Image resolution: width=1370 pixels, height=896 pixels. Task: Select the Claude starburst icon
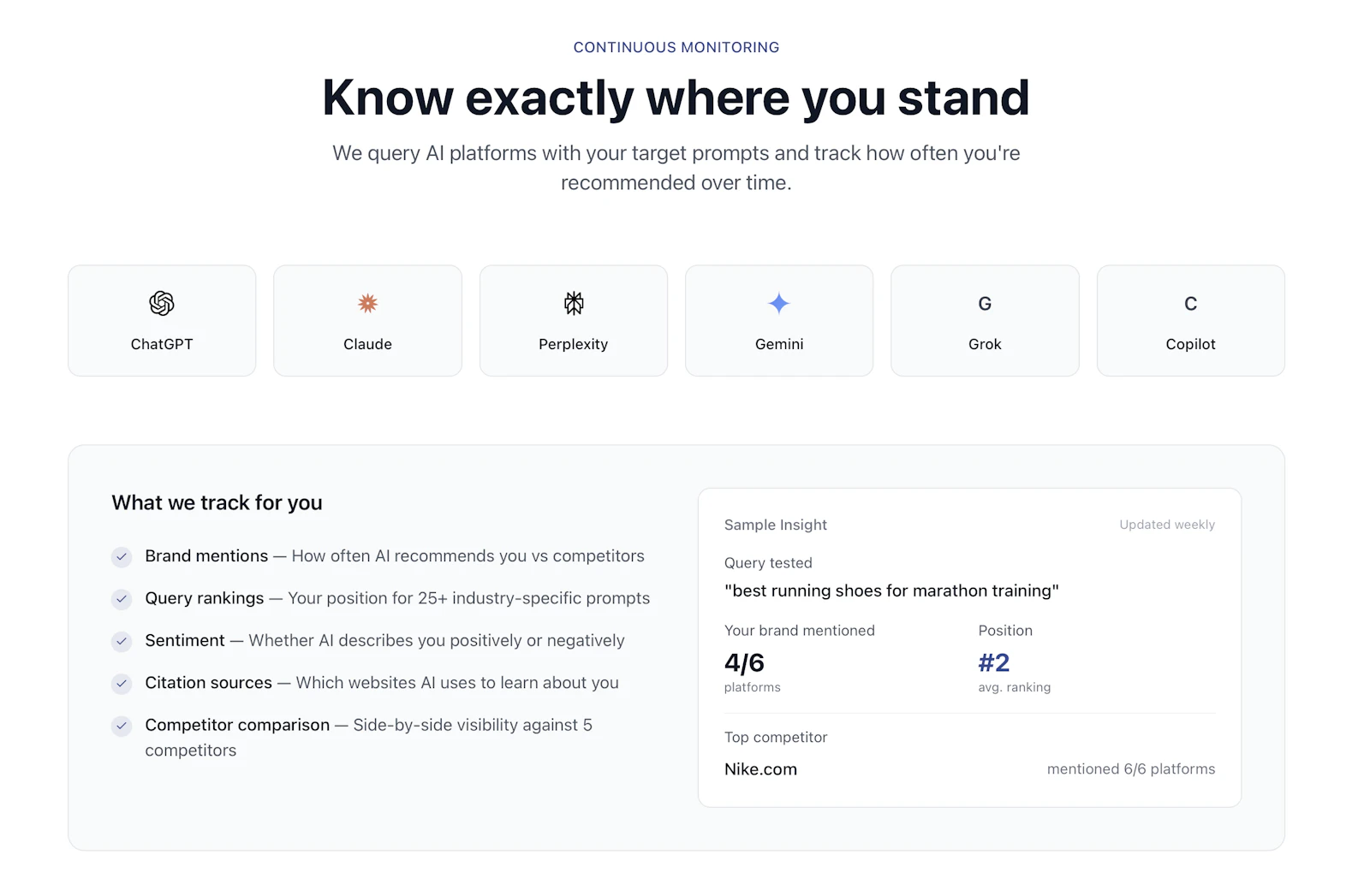click(367, 303)
